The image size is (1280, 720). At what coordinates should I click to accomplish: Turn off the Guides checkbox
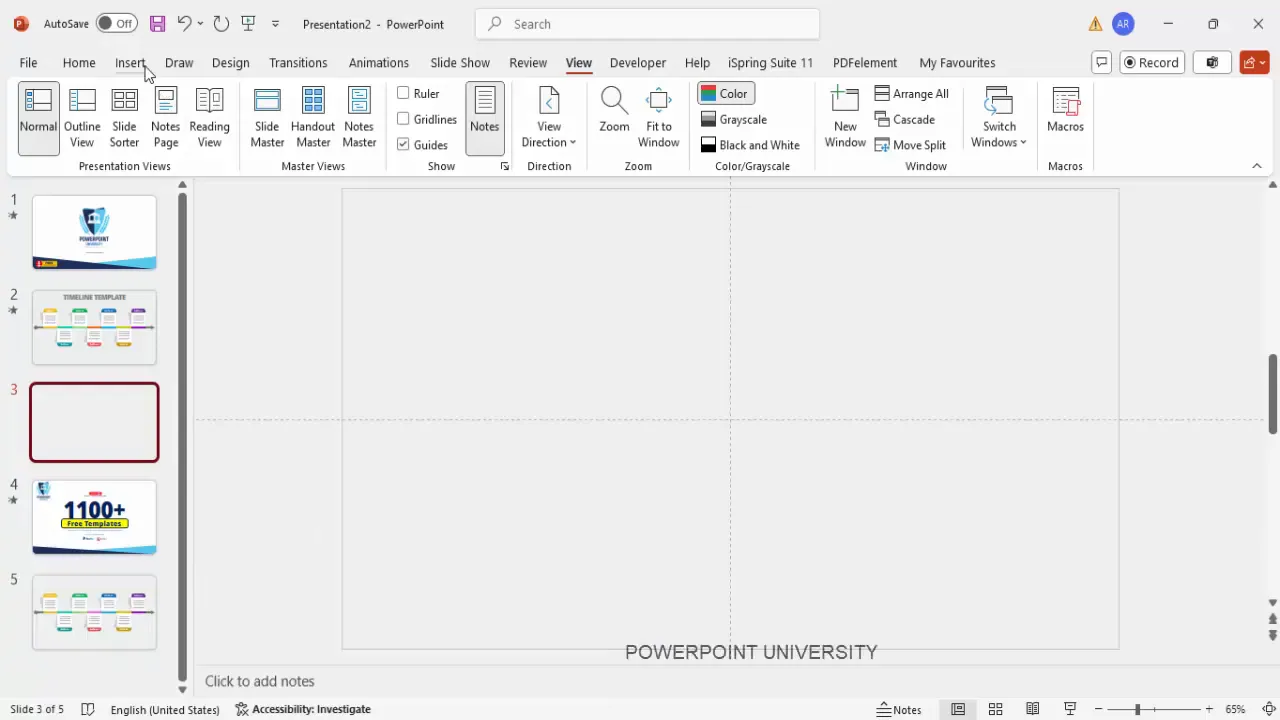click(404, 144)
